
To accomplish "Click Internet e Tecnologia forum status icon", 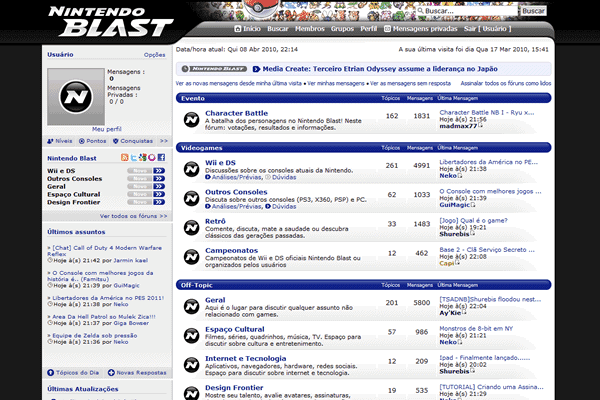I will 191,365.
